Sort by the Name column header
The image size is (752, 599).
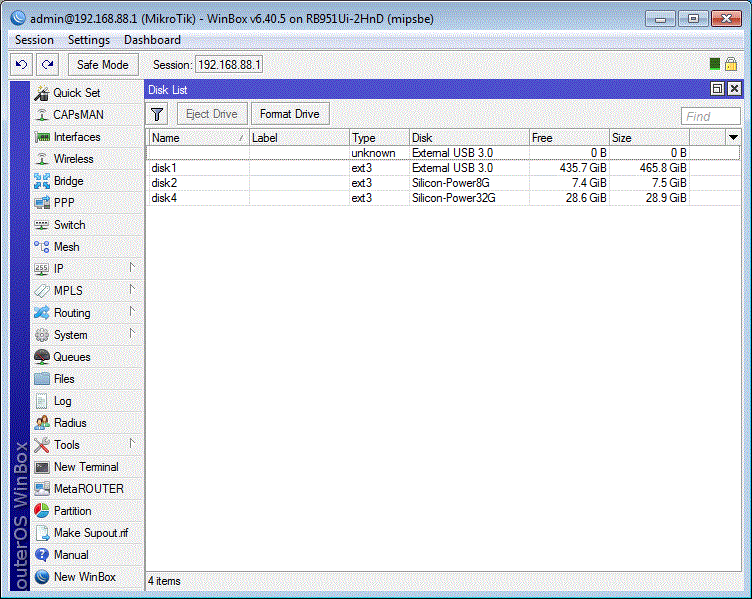[198, 138]
